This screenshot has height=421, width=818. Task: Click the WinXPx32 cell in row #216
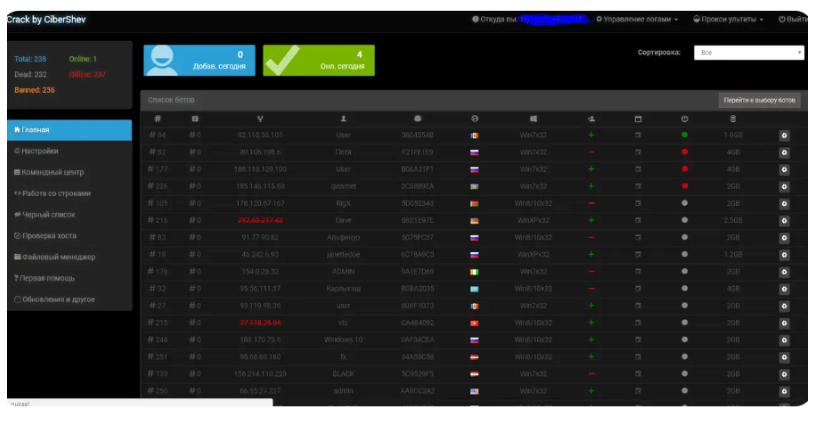point(533,221)
